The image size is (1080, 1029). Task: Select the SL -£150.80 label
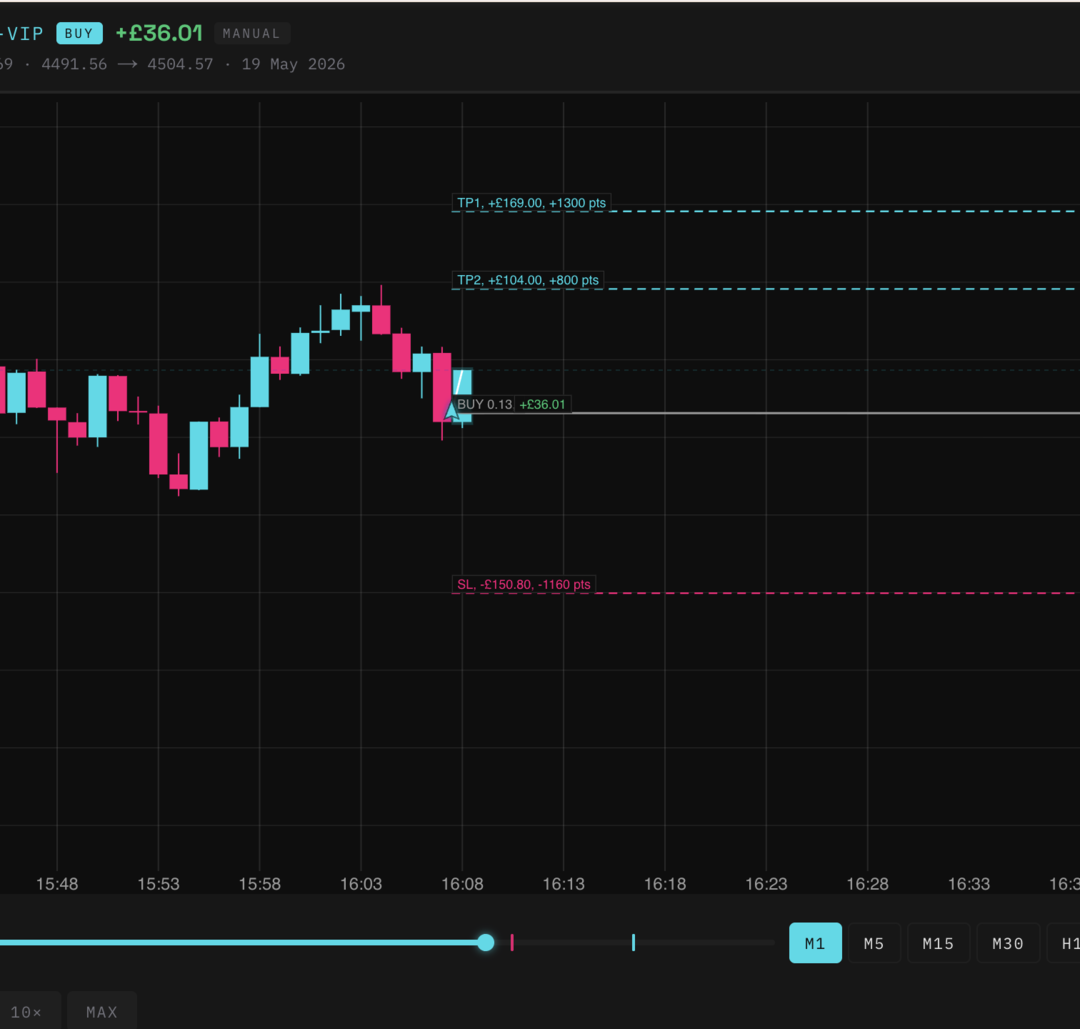click(523, 585)
